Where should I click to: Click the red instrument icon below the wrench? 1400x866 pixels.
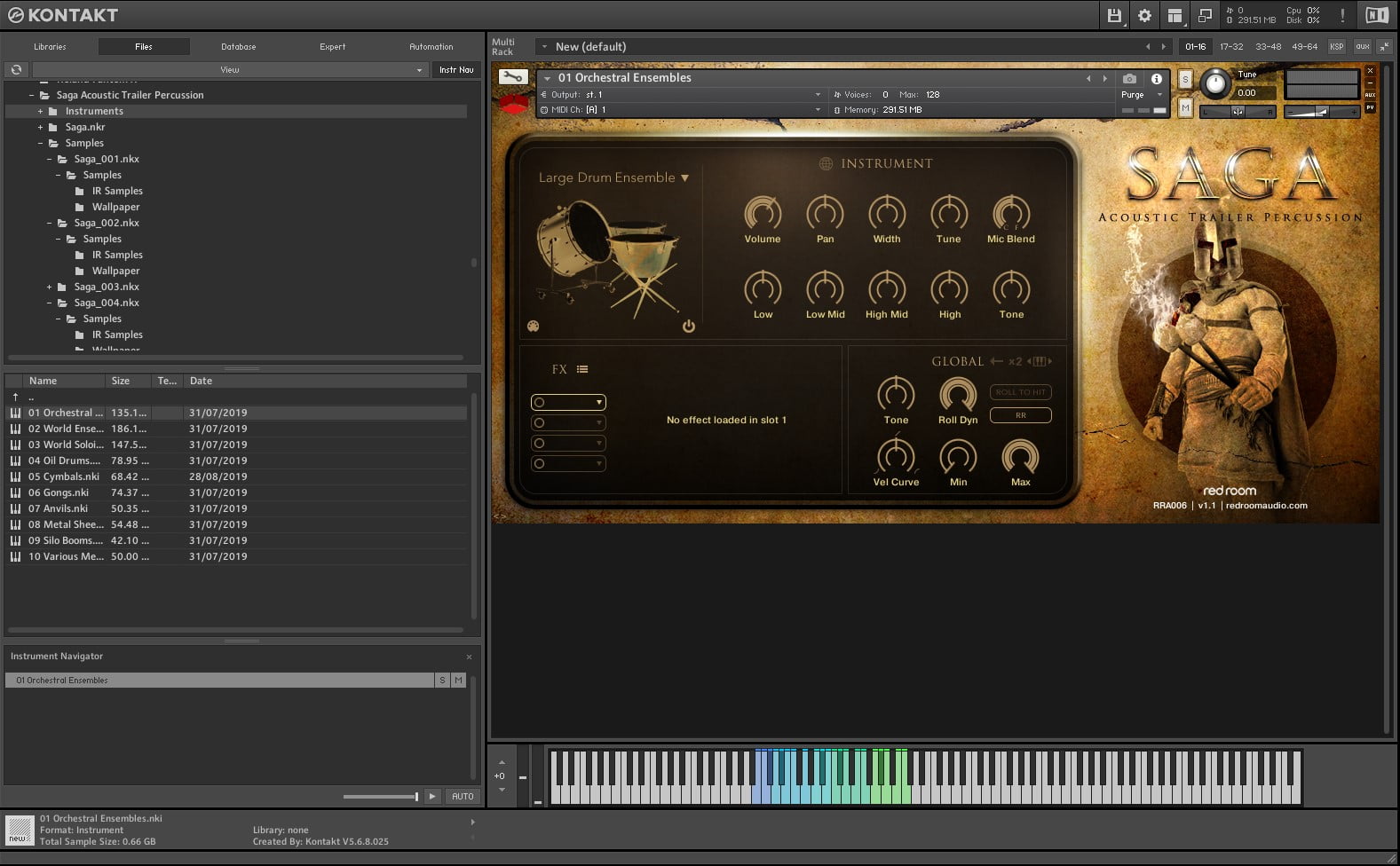[x=513, y=104]
